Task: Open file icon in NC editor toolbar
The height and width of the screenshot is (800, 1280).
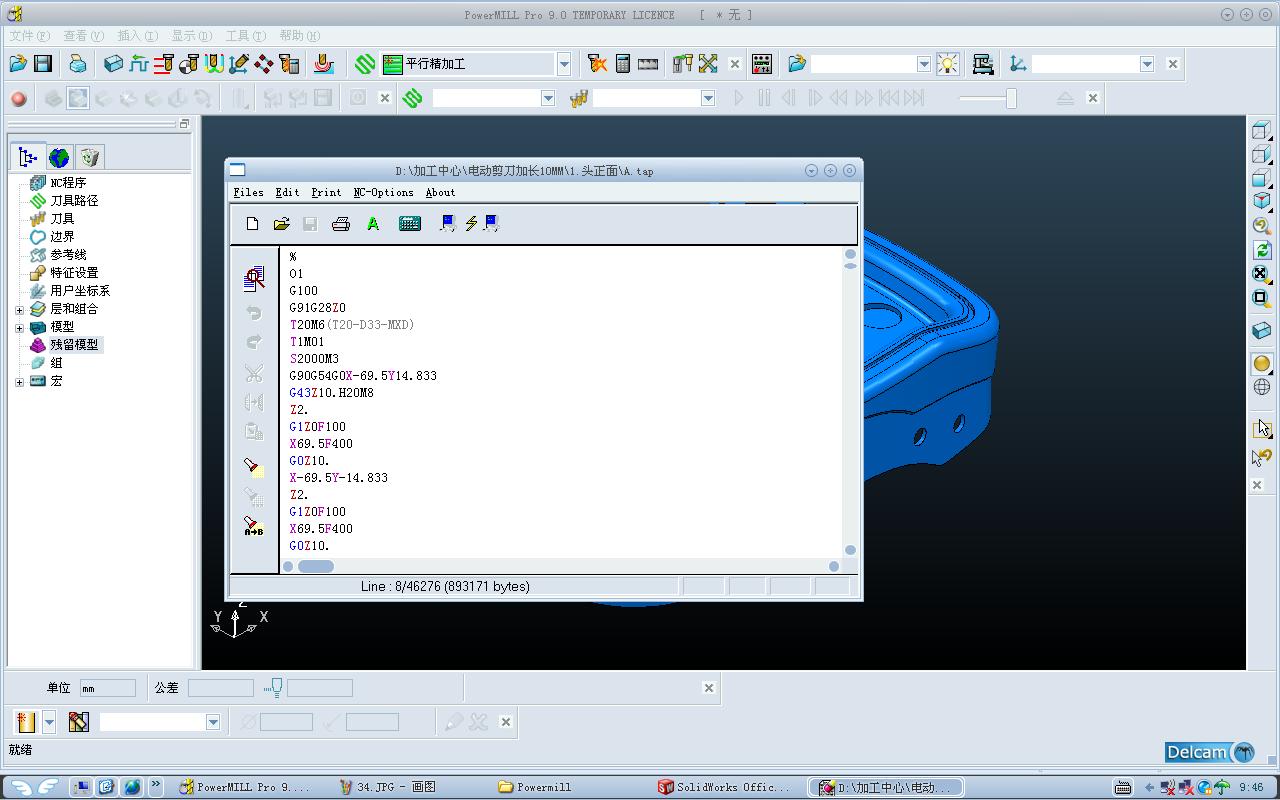Action: [282, 224]
